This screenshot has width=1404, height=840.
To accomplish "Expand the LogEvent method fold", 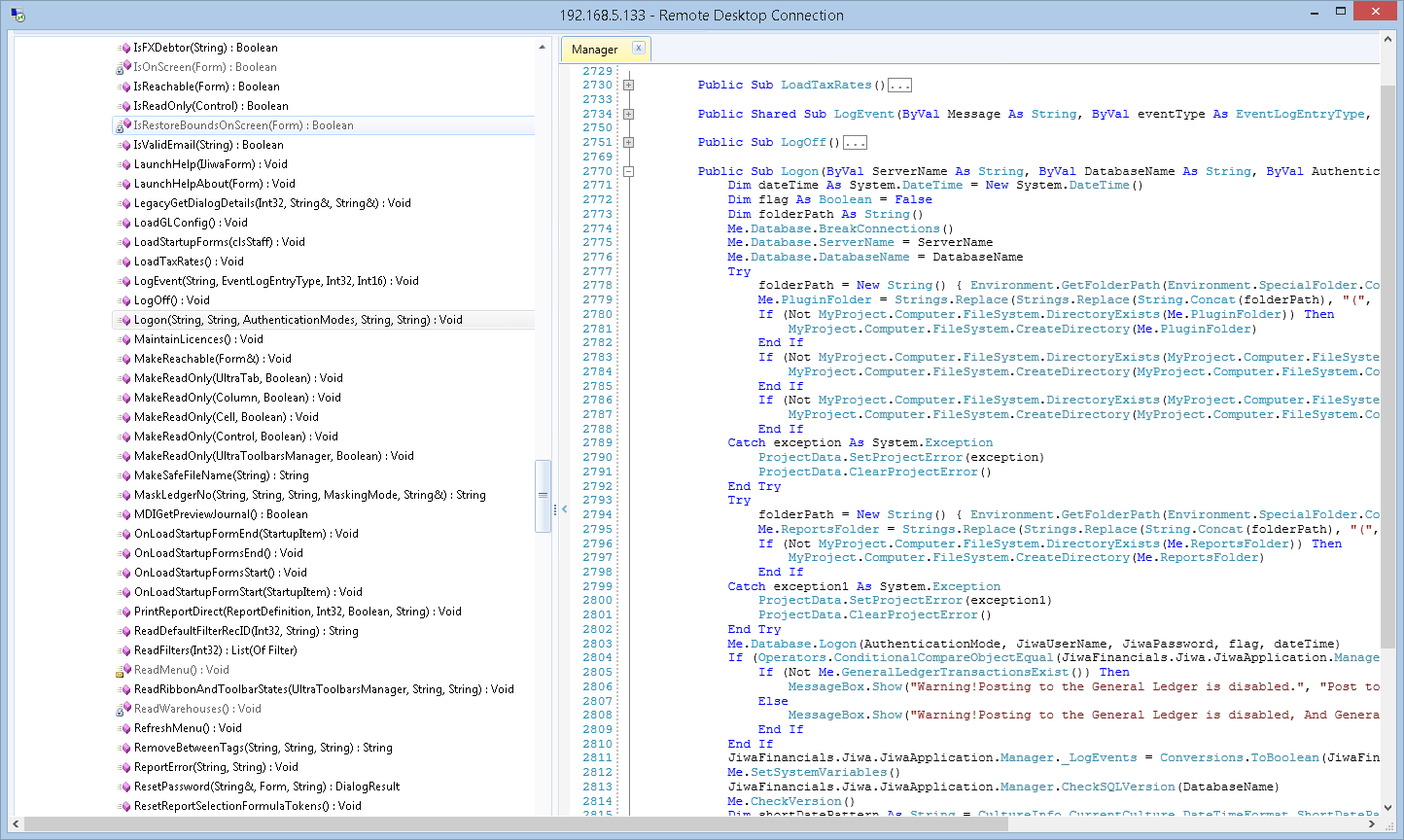I will point(628,114).
